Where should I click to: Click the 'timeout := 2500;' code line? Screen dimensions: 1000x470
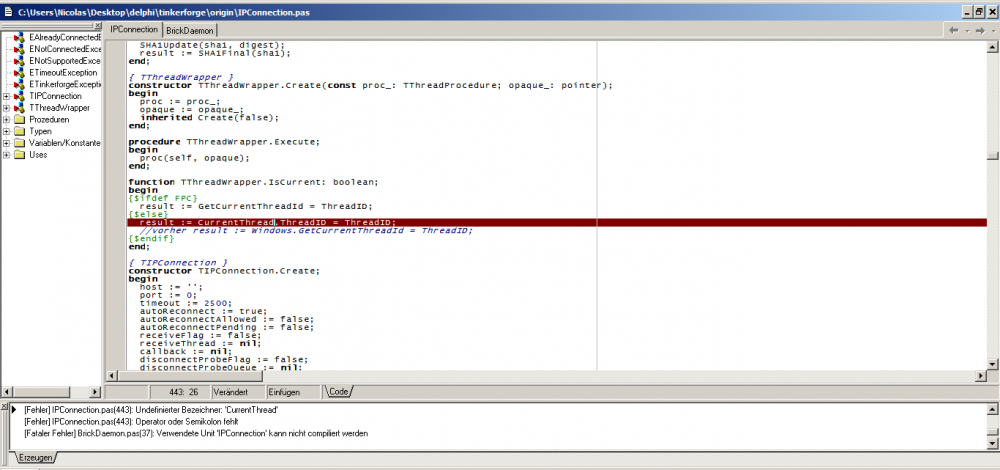point(186,303)
